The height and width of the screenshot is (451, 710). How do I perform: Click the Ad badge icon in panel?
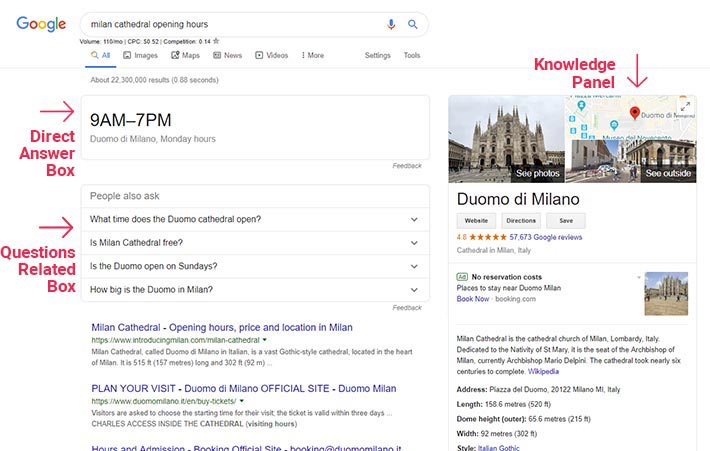tap(462, 277)
